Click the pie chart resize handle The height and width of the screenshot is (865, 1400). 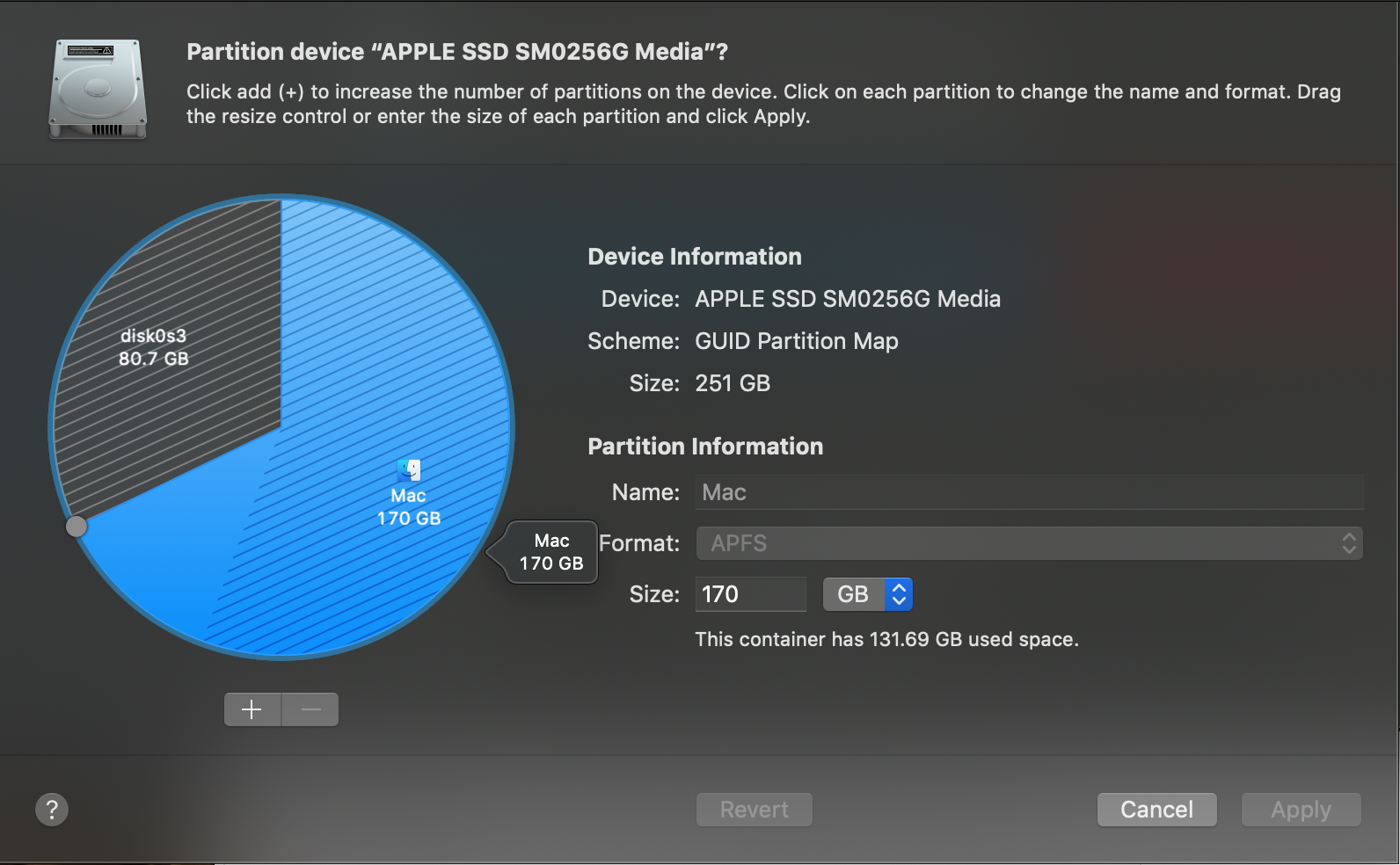tap(77, 527)
